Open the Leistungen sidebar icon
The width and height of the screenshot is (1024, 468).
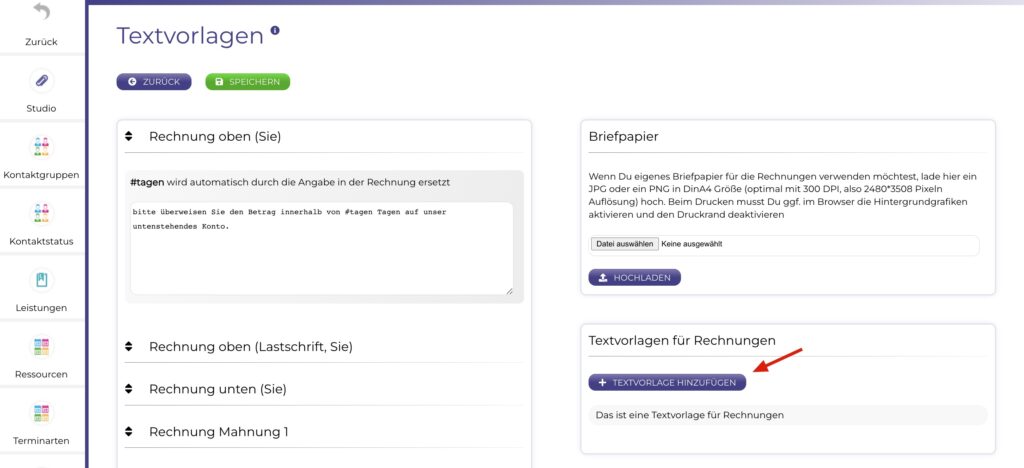click(42, 280)
